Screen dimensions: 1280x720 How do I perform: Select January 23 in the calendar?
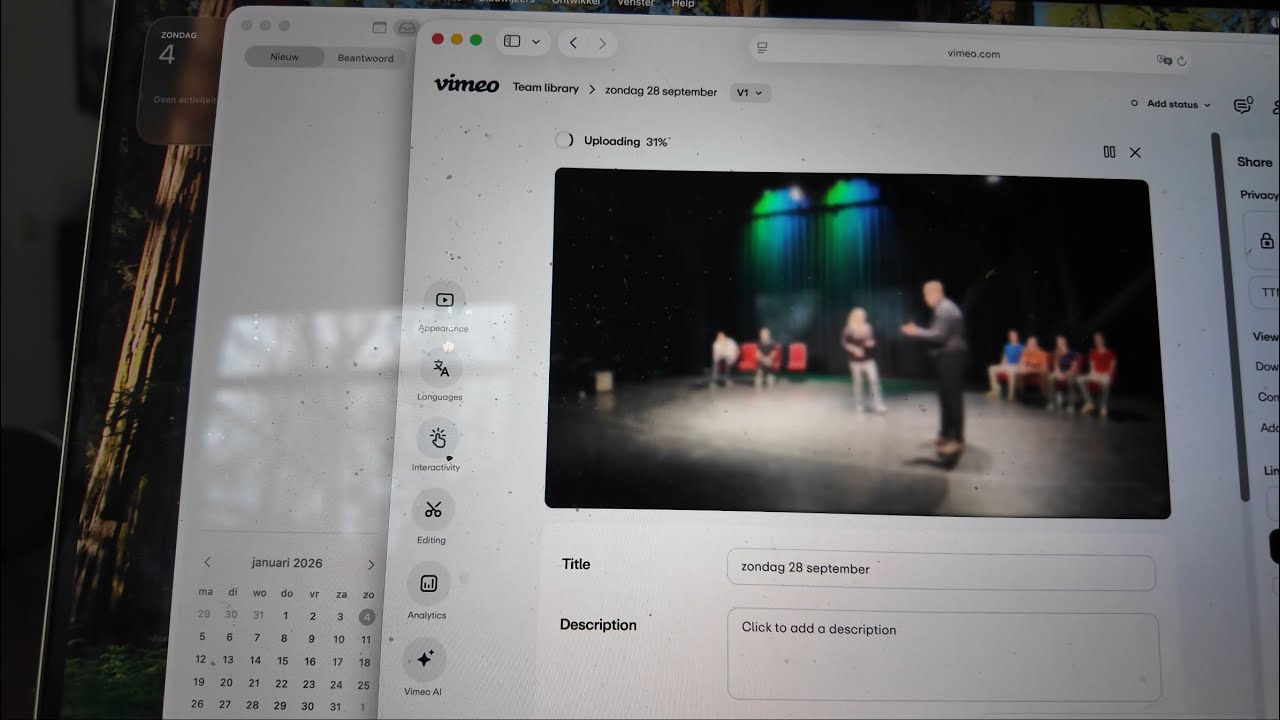[x=309, y=684]
